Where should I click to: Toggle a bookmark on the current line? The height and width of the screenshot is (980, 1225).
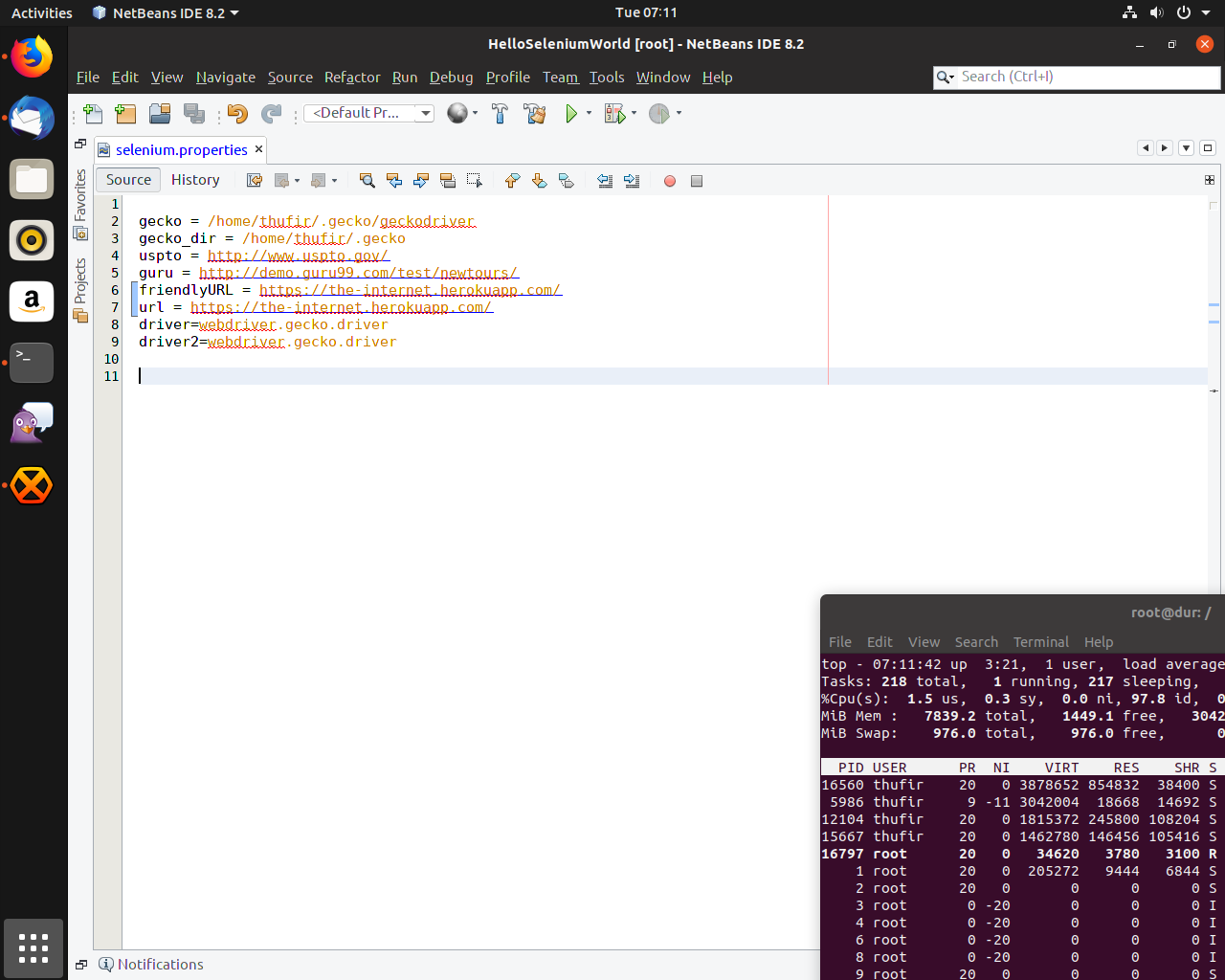566,180
